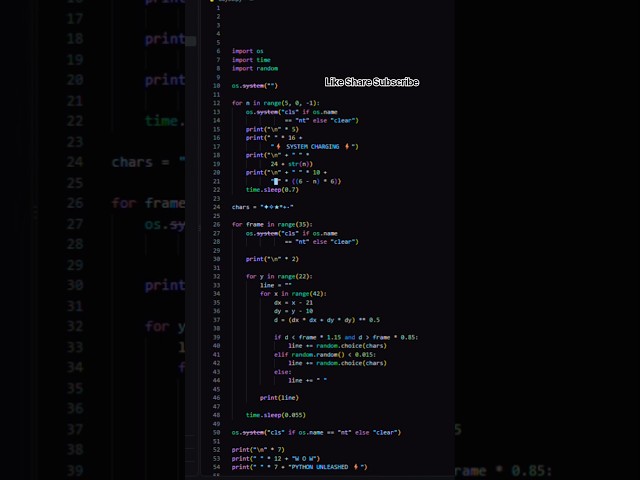Screen dimensions: 640x480
Task: Click 'dy = y - 10' line
Action: click(x=293, y=311)
